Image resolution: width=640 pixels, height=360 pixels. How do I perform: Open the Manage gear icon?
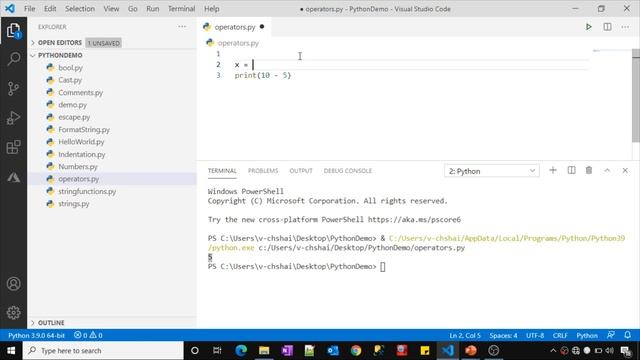point(13,313)
